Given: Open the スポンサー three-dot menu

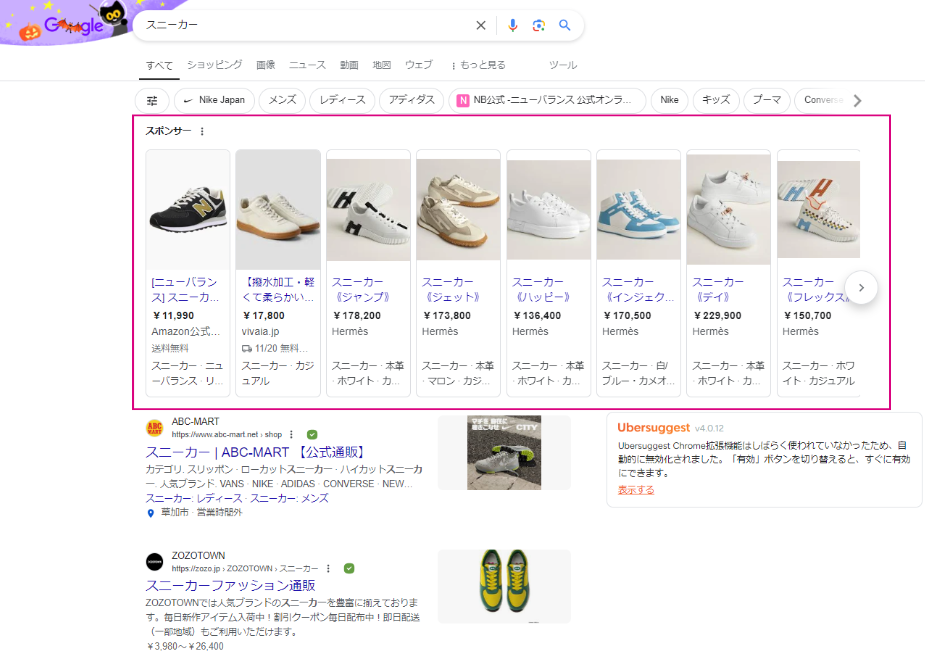Looking at the screenshot, I should (202, 132).
